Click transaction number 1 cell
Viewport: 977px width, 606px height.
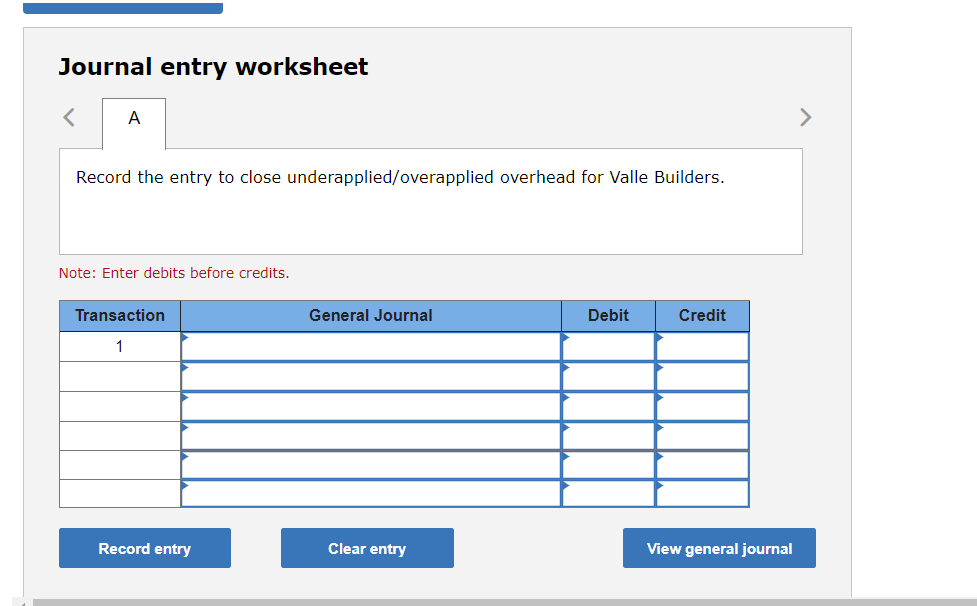pyautogui.click(x=120, y=347)
